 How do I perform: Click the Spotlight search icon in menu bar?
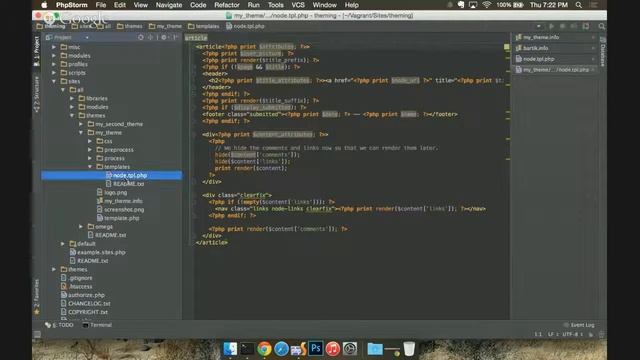[578, 5]
